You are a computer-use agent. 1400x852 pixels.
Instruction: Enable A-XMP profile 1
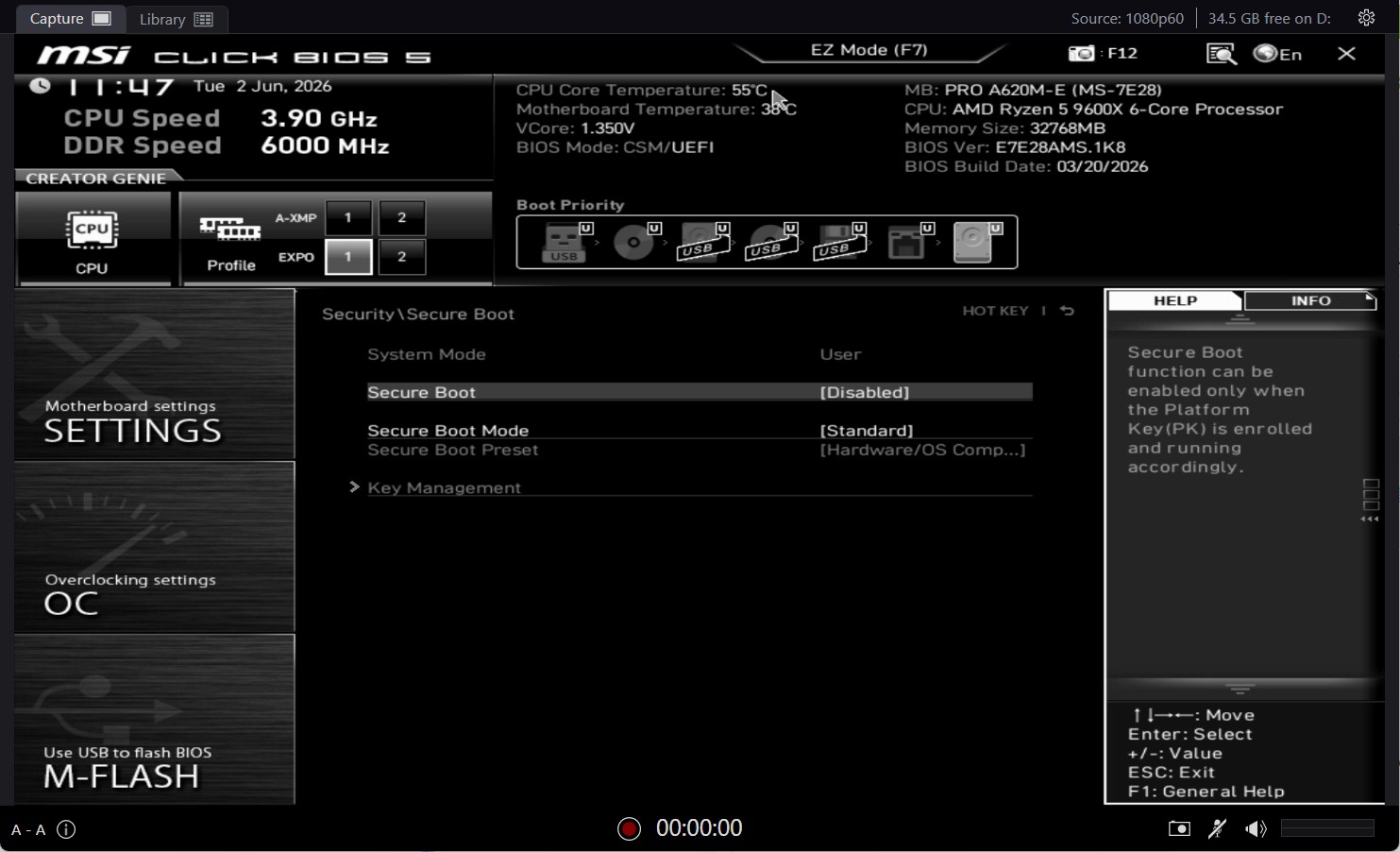coord(347,218)
